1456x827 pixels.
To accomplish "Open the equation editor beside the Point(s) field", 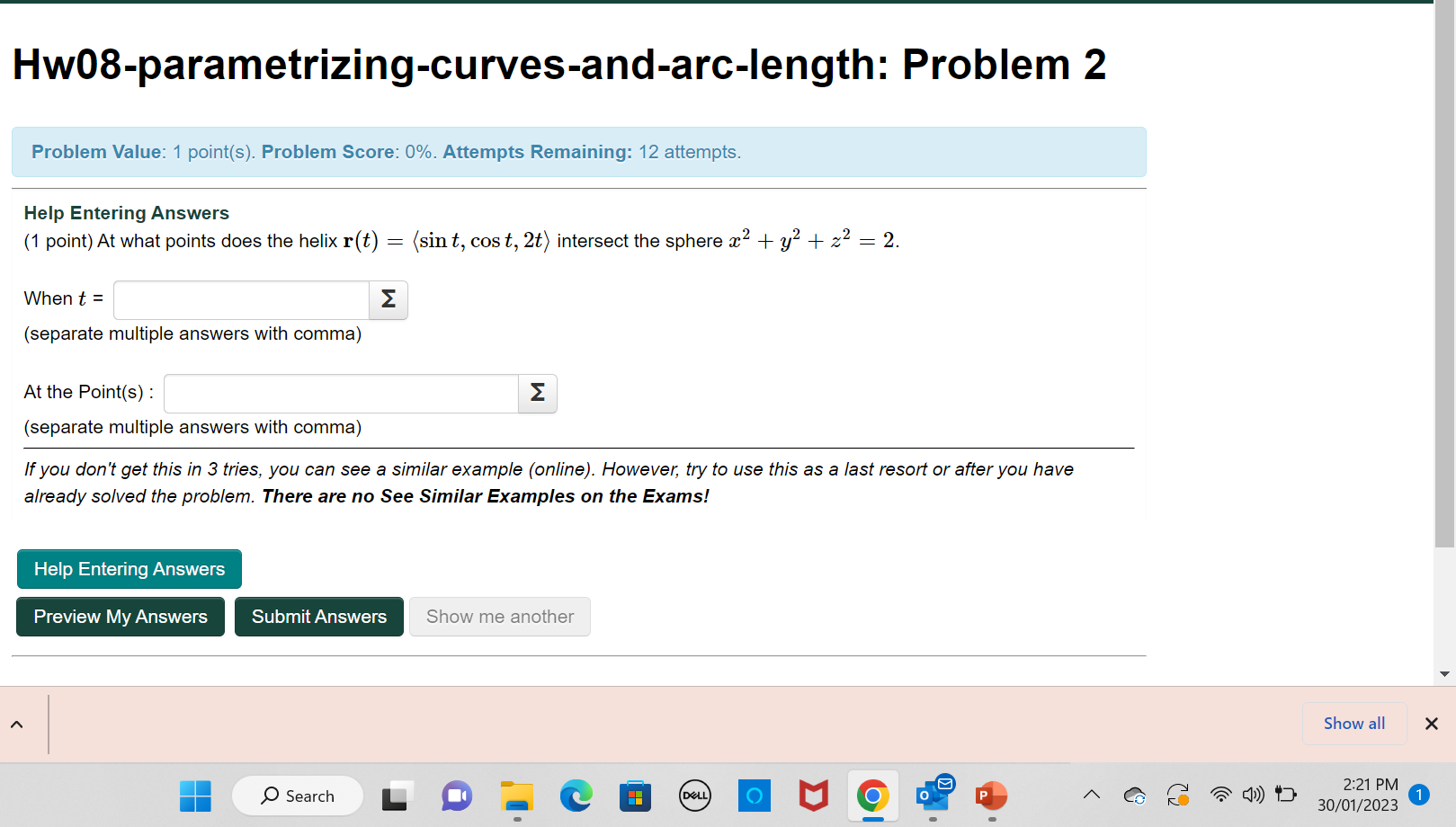I will (537, 393).
